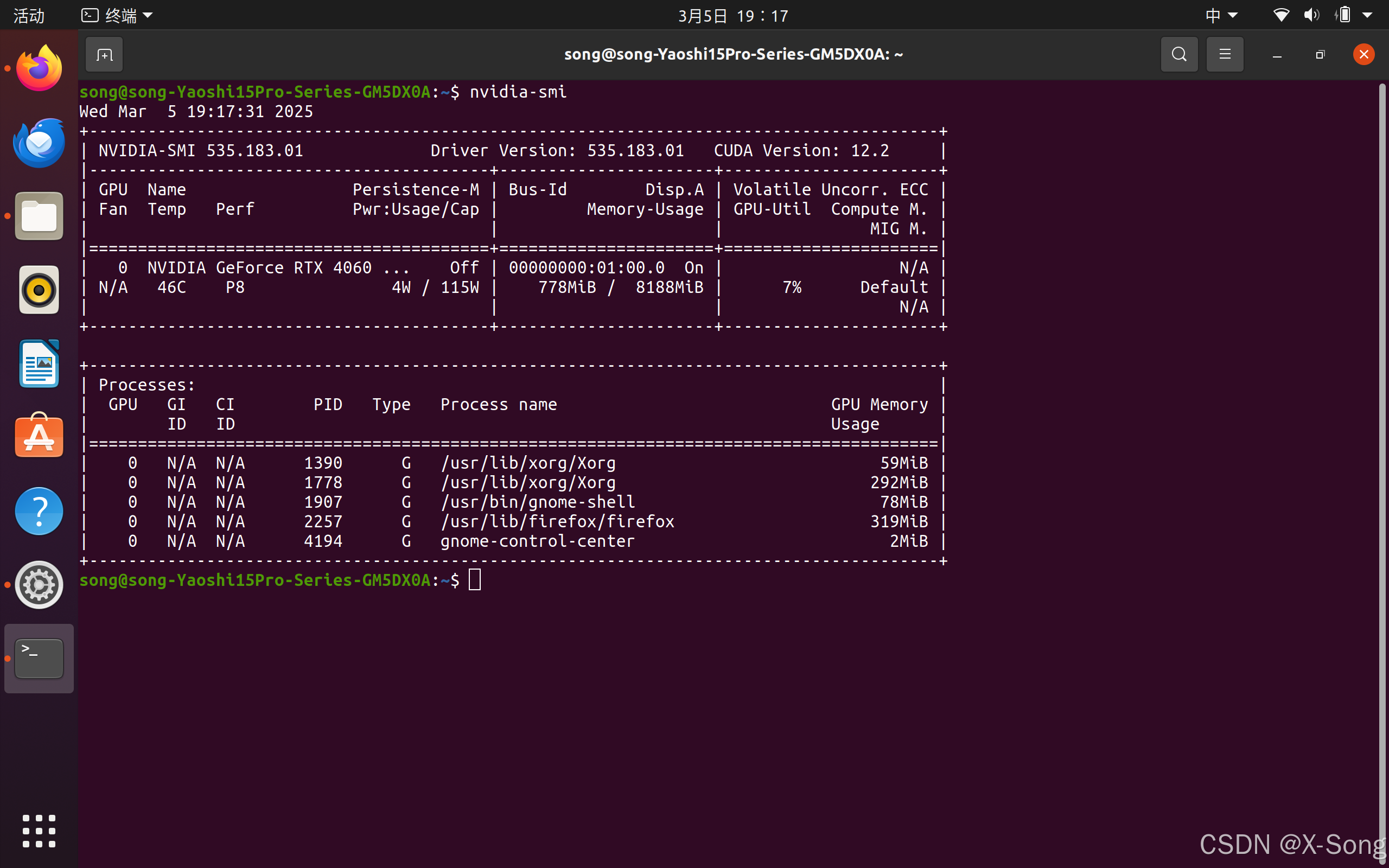Click the gnome-control-center process name

(x=538, y=541)
